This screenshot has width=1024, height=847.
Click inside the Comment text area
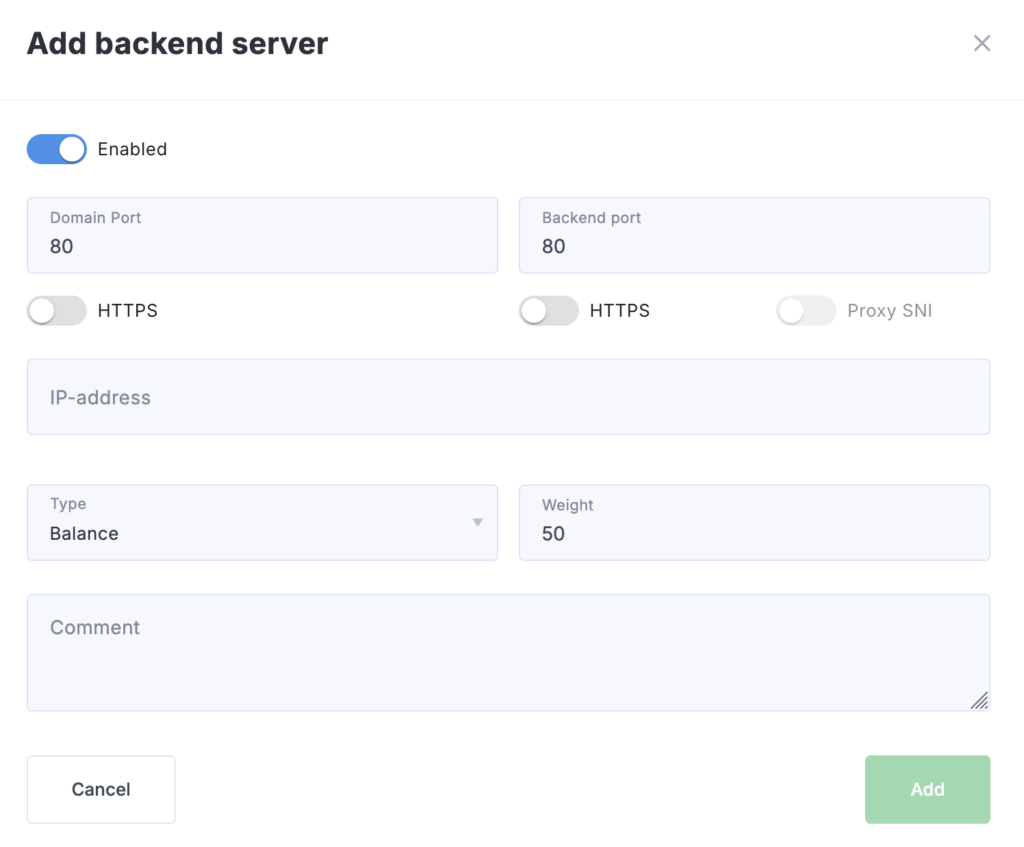[508, 653]
